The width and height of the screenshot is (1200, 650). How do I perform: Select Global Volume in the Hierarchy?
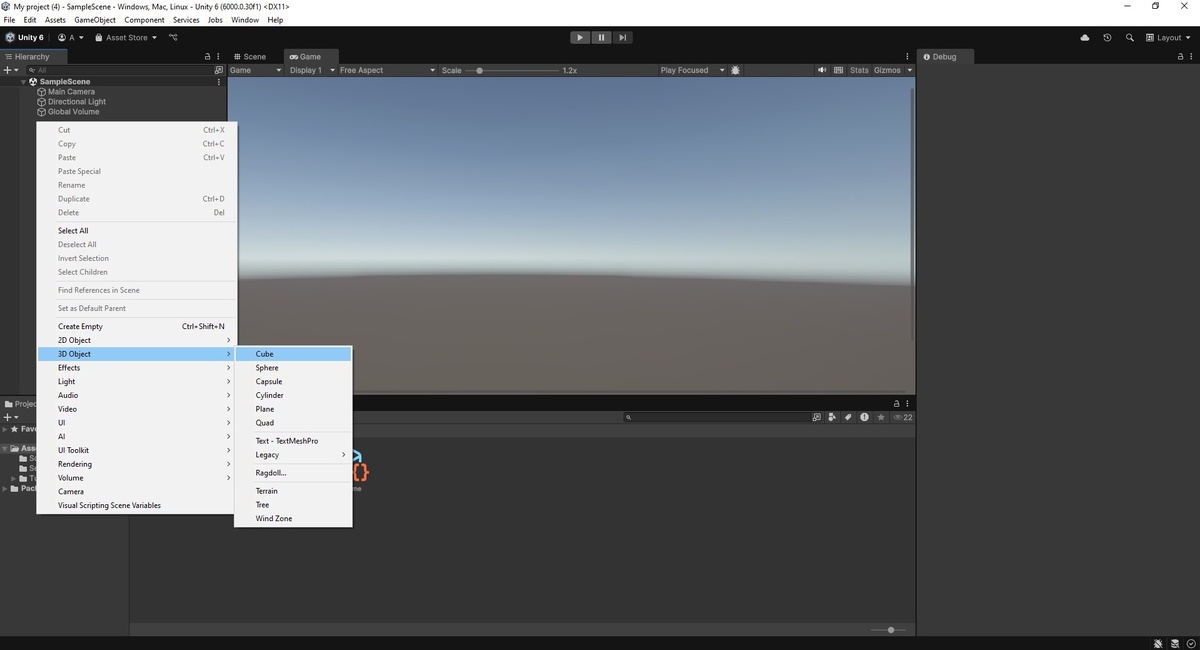pos(73,112)
